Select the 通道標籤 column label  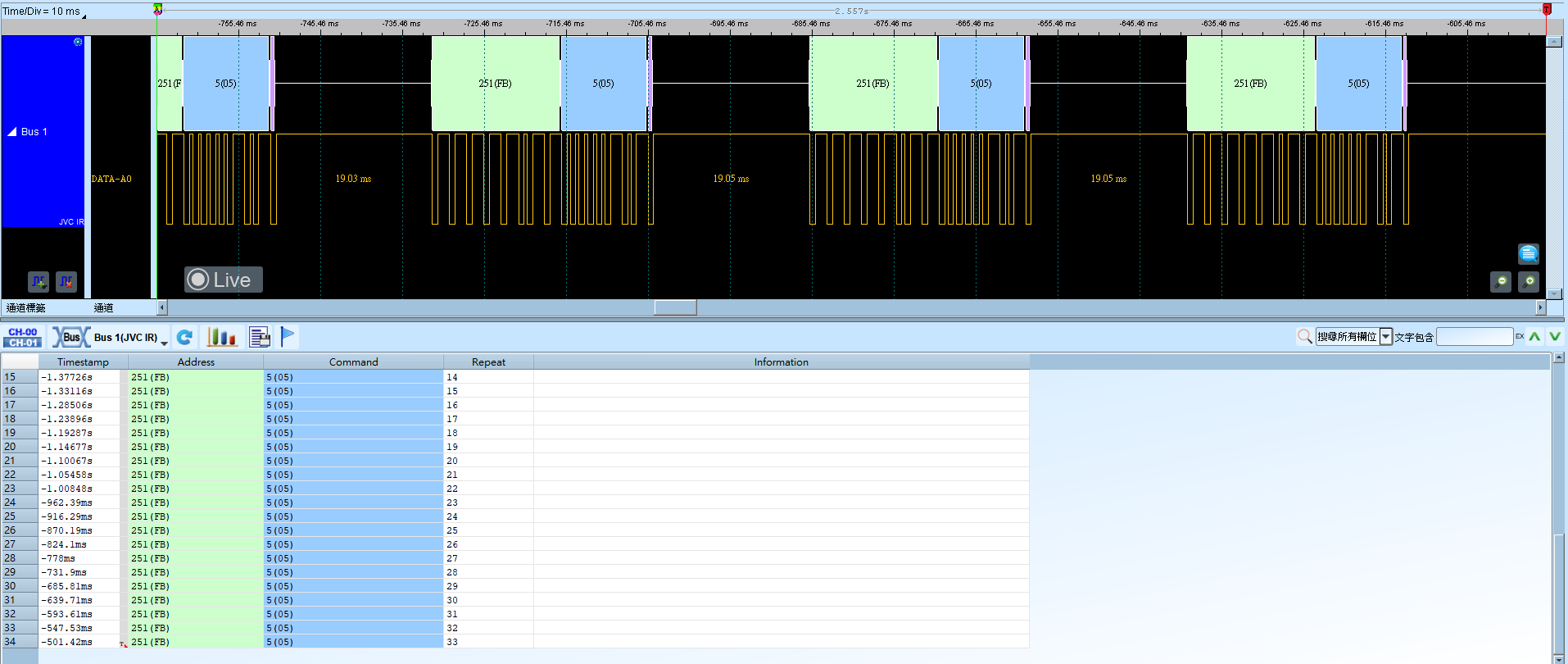click(26, 308)
